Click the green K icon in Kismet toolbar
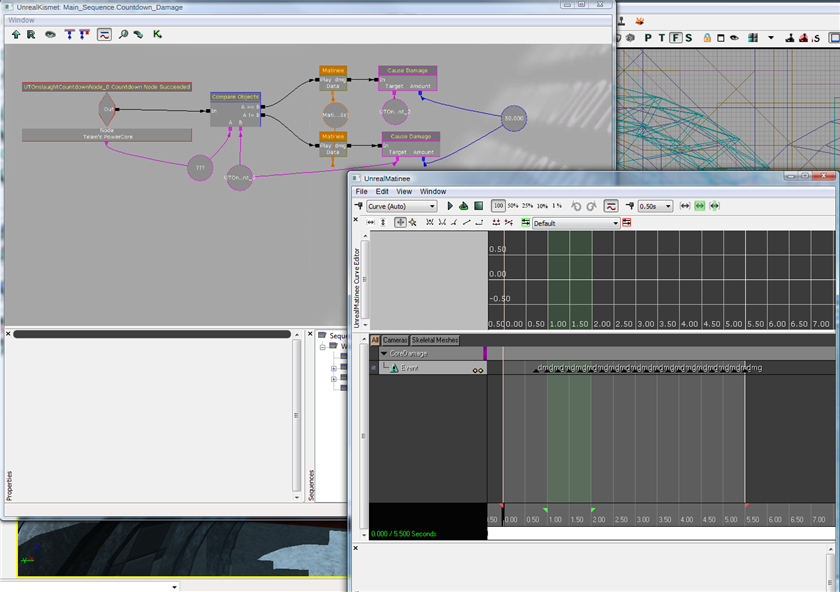 point(157,34)
